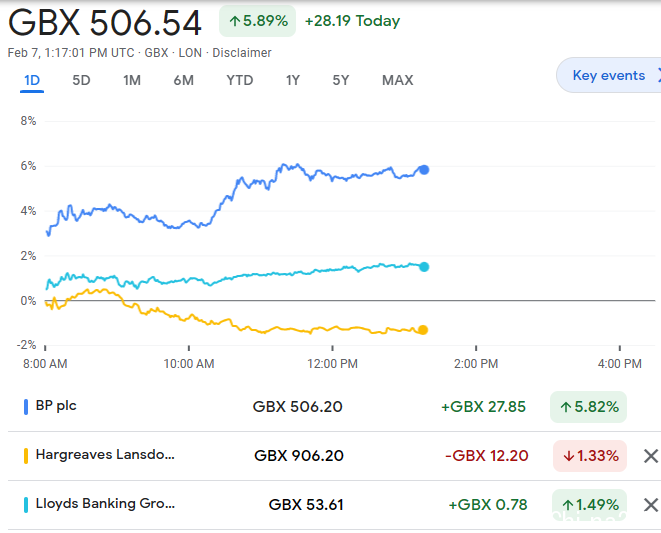Click the GBX 53.61 price value
This screenshot has height=533, width=661.
[306, 505]
